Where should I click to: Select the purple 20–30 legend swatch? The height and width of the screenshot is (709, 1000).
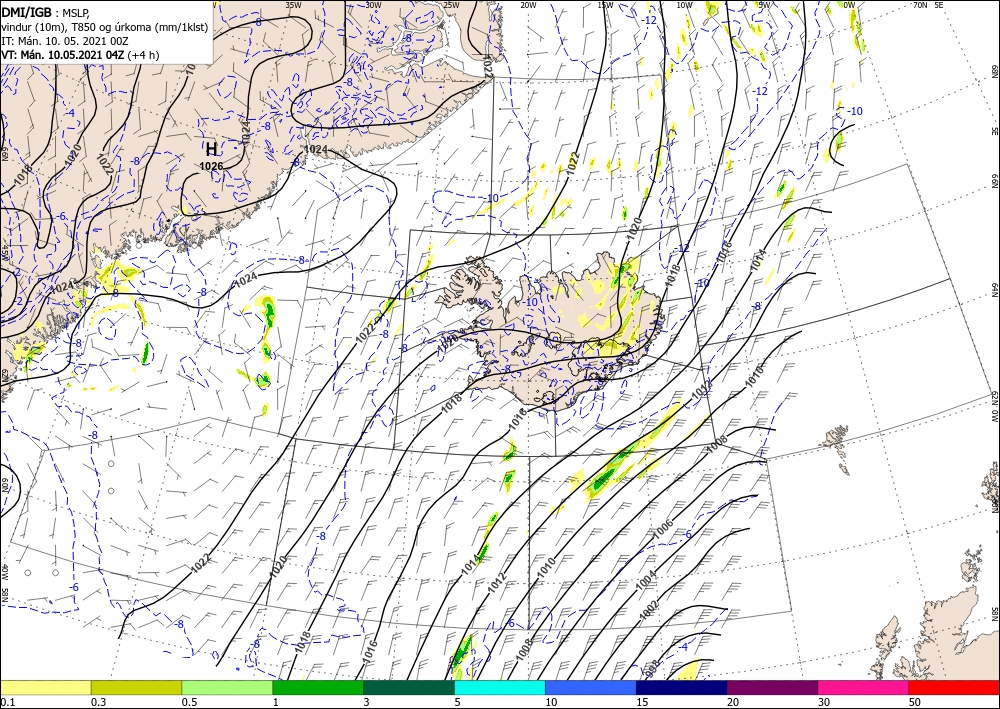coord(772,687)
